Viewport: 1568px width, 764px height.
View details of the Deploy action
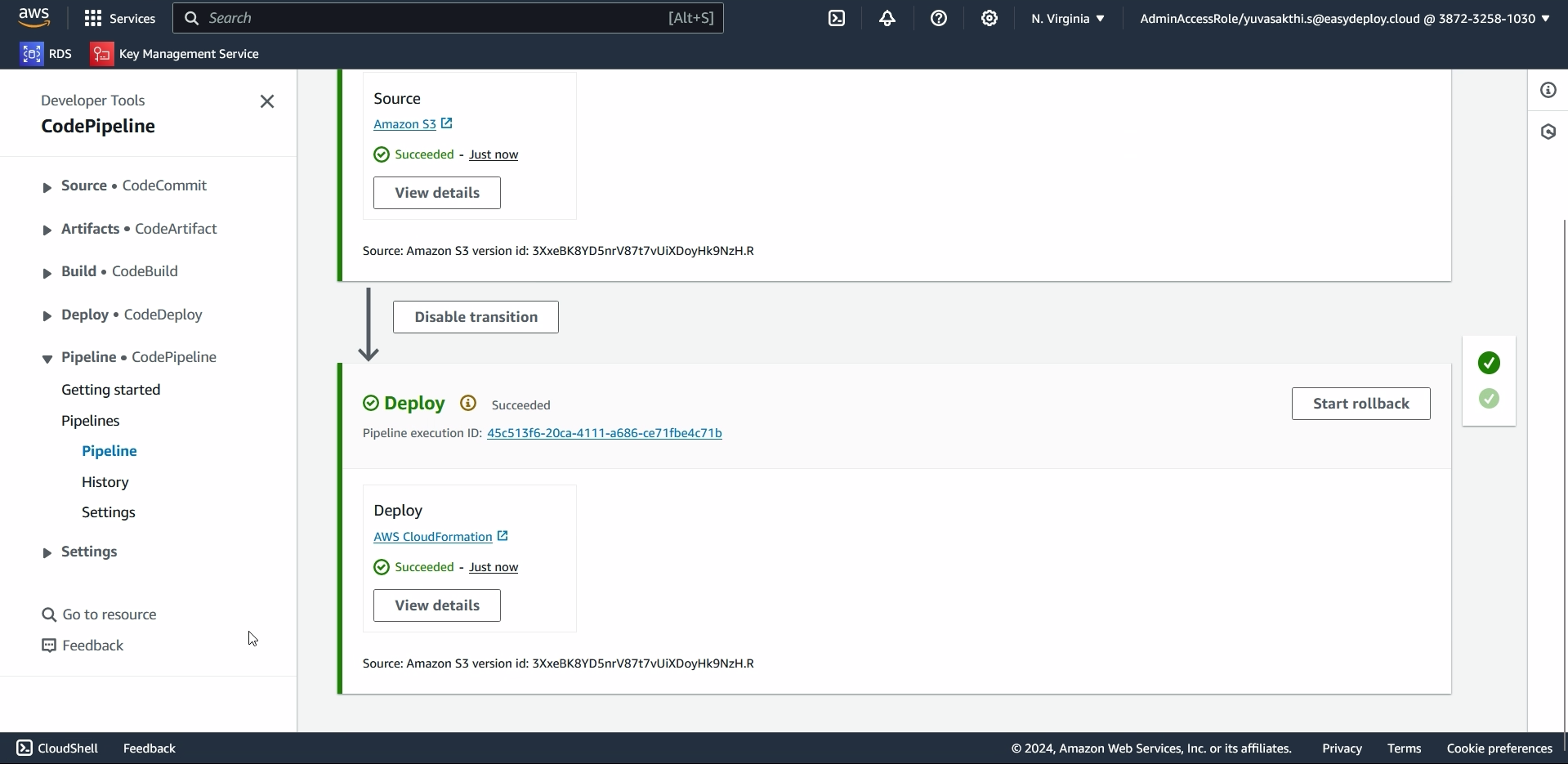[x=436, y=605]
